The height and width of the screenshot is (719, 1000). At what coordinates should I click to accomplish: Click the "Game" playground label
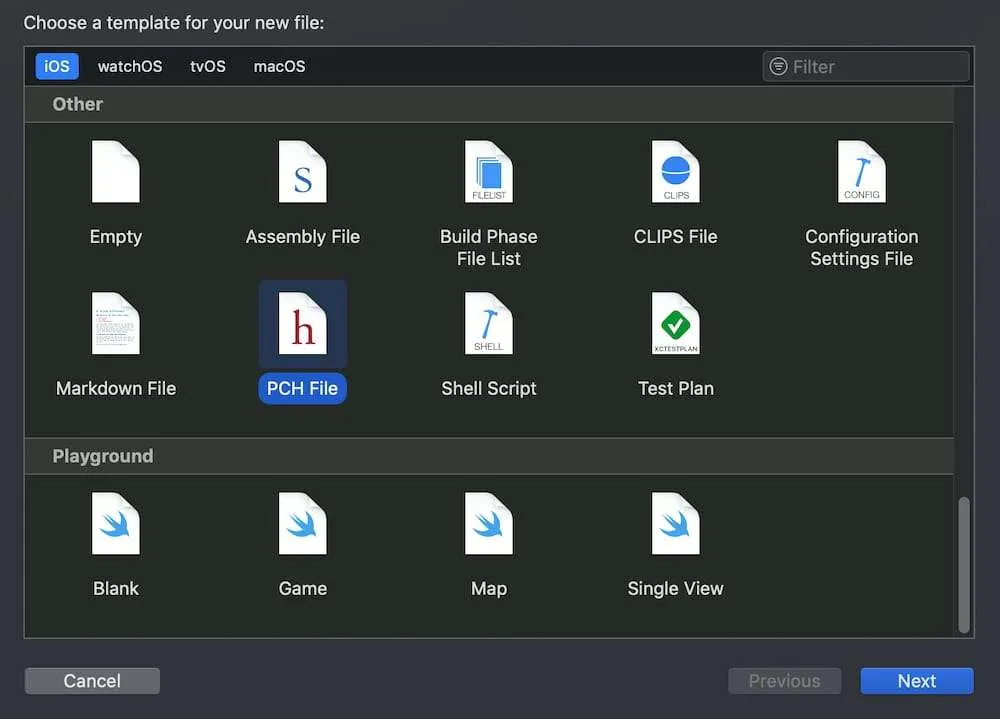click(302, 588)
